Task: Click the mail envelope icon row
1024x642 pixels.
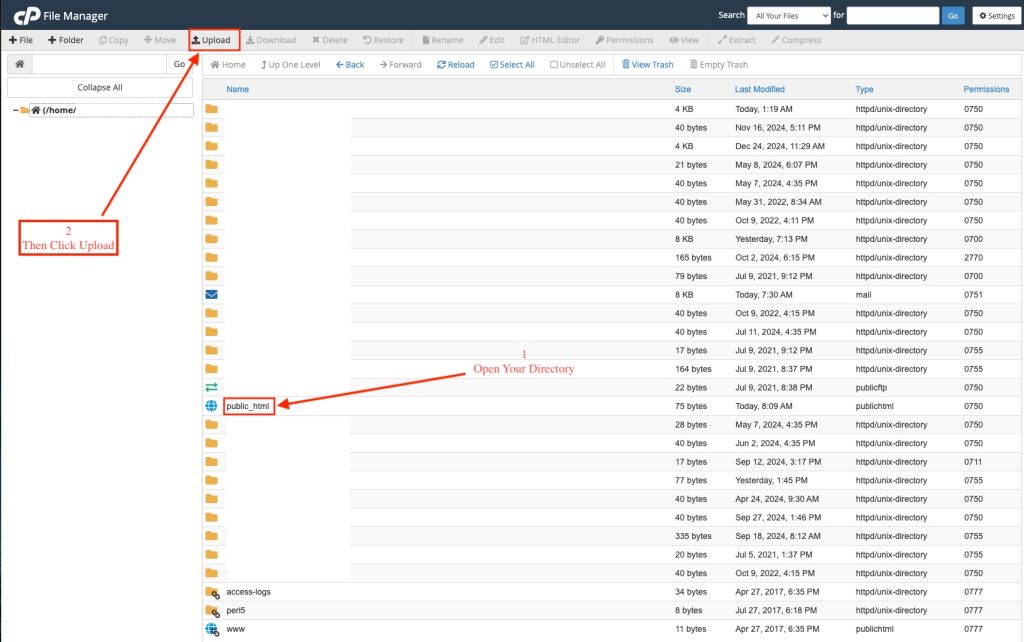Action: point(211,295)
